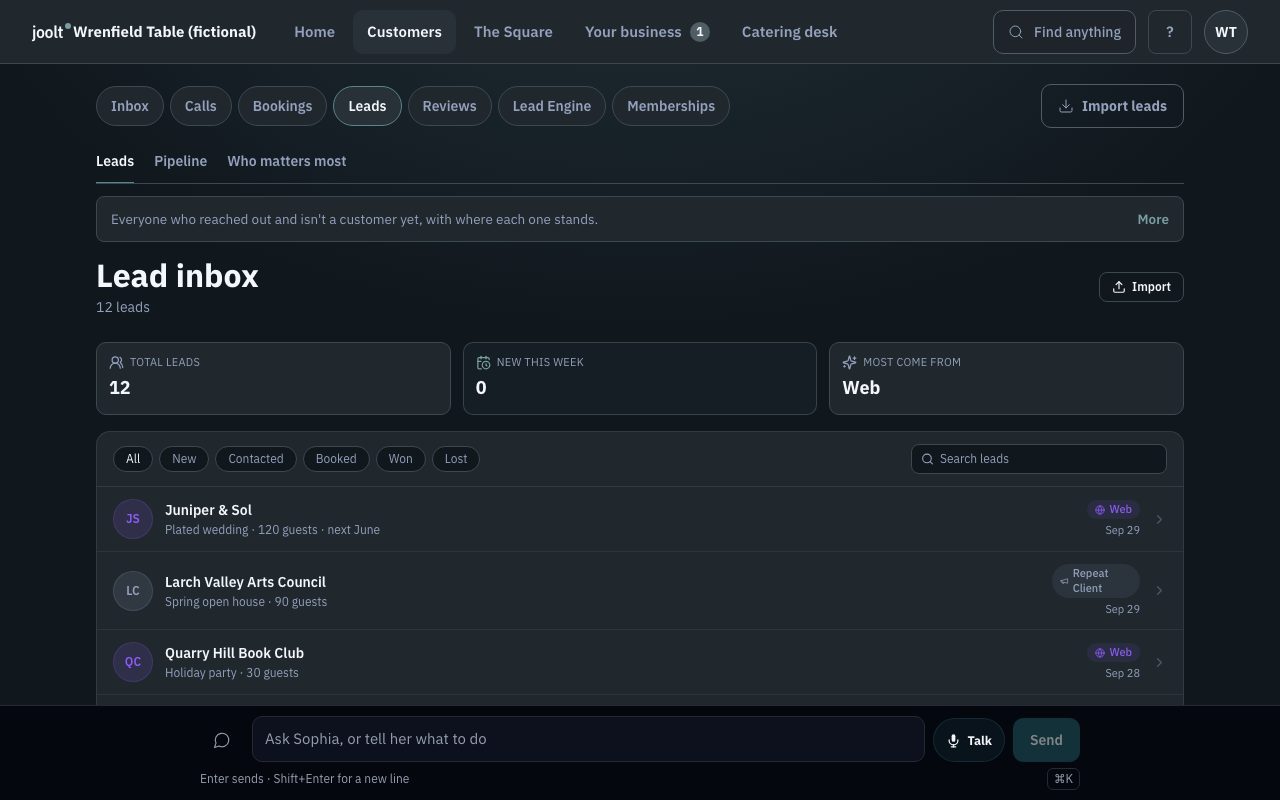Click the Send button
Screen dimensions: 1280x800
point(1046,740)
